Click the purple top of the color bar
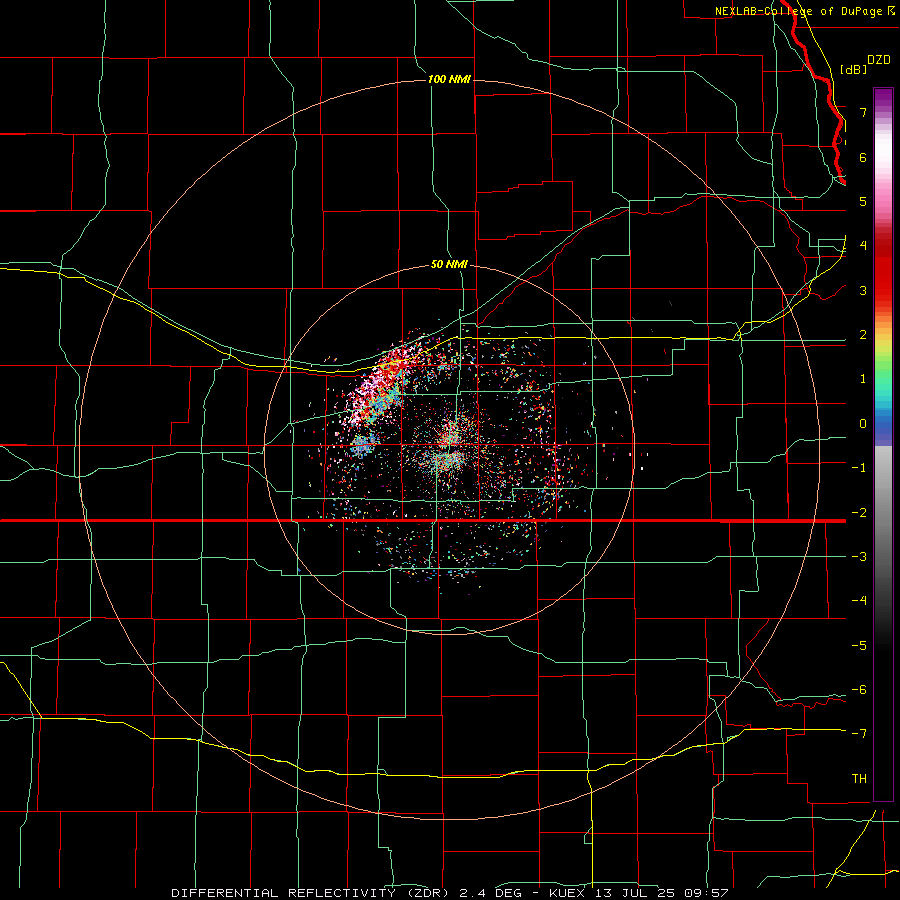This screenshot has height=900, width=900. [883, 98]
